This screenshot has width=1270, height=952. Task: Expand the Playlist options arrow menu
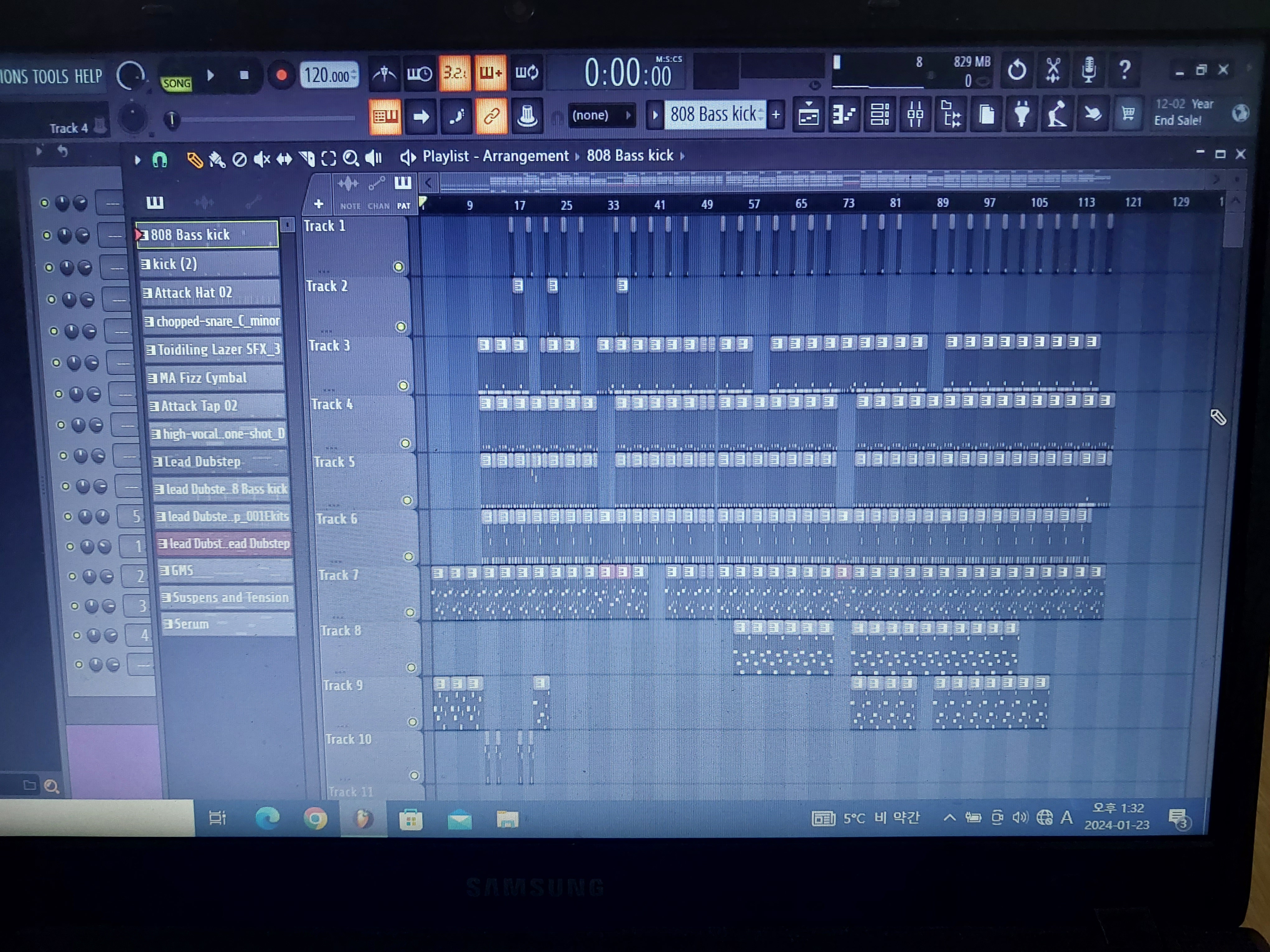[137, 160]
